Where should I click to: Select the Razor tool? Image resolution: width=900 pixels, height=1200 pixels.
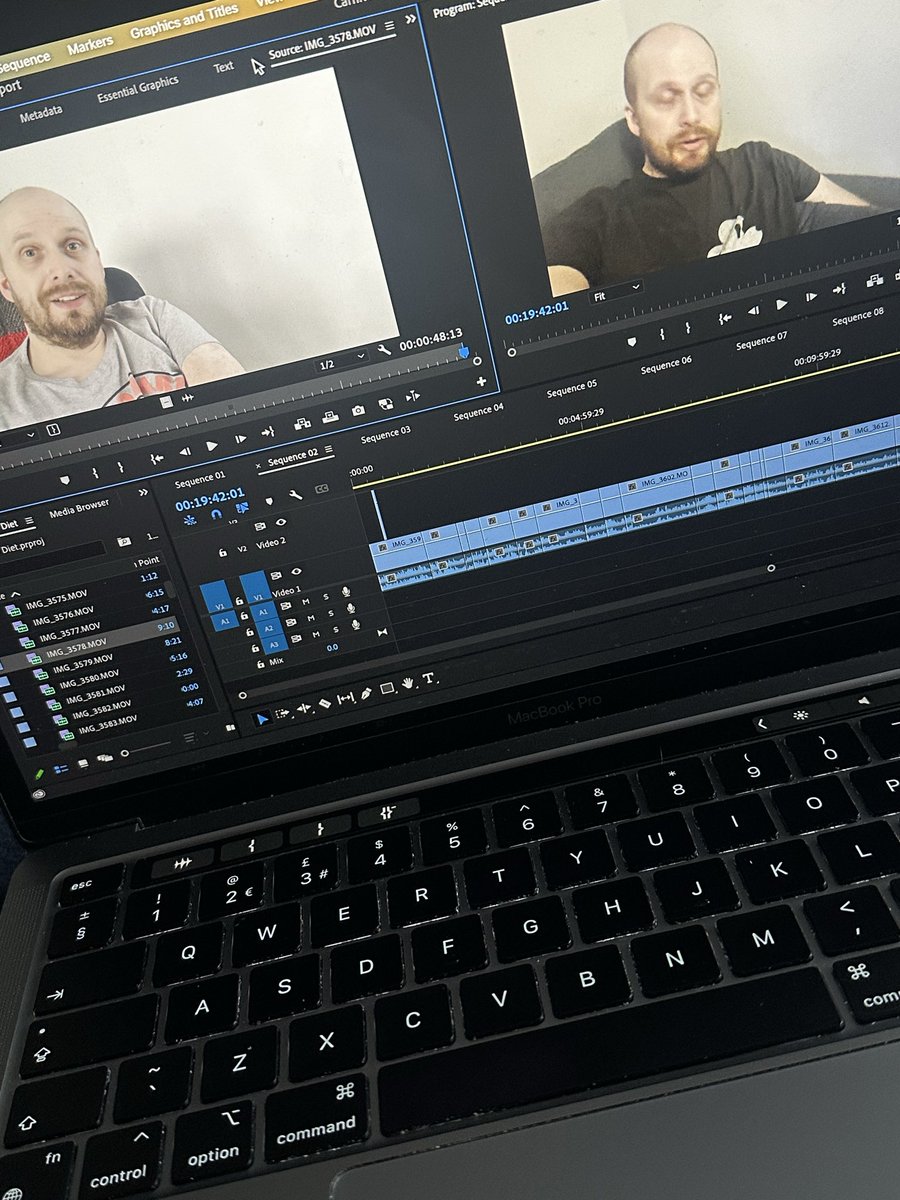click(x=324, y=703)
